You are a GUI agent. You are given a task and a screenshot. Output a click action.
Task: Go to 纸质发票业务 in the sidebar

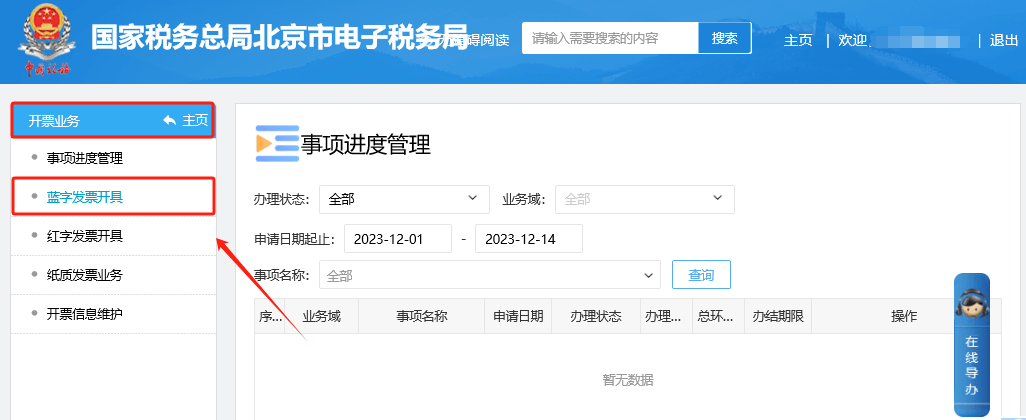pos(85,275)
